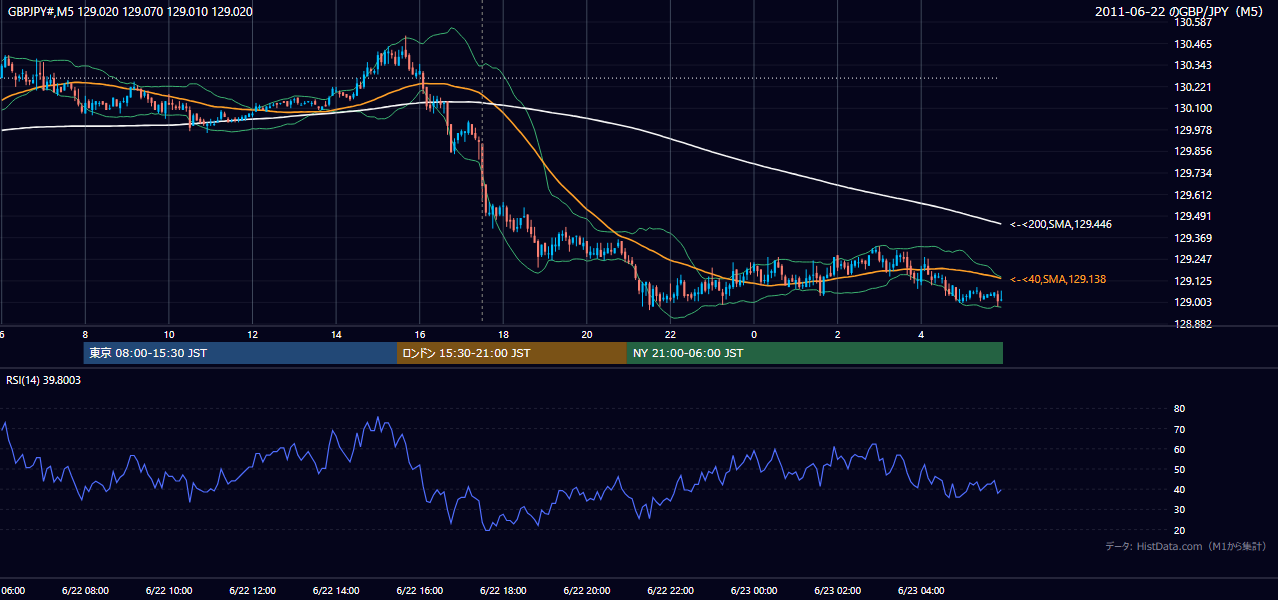Click price axis value 129.125
The width and height of the screenshot is (1278, 600).
pos(1193,281)
